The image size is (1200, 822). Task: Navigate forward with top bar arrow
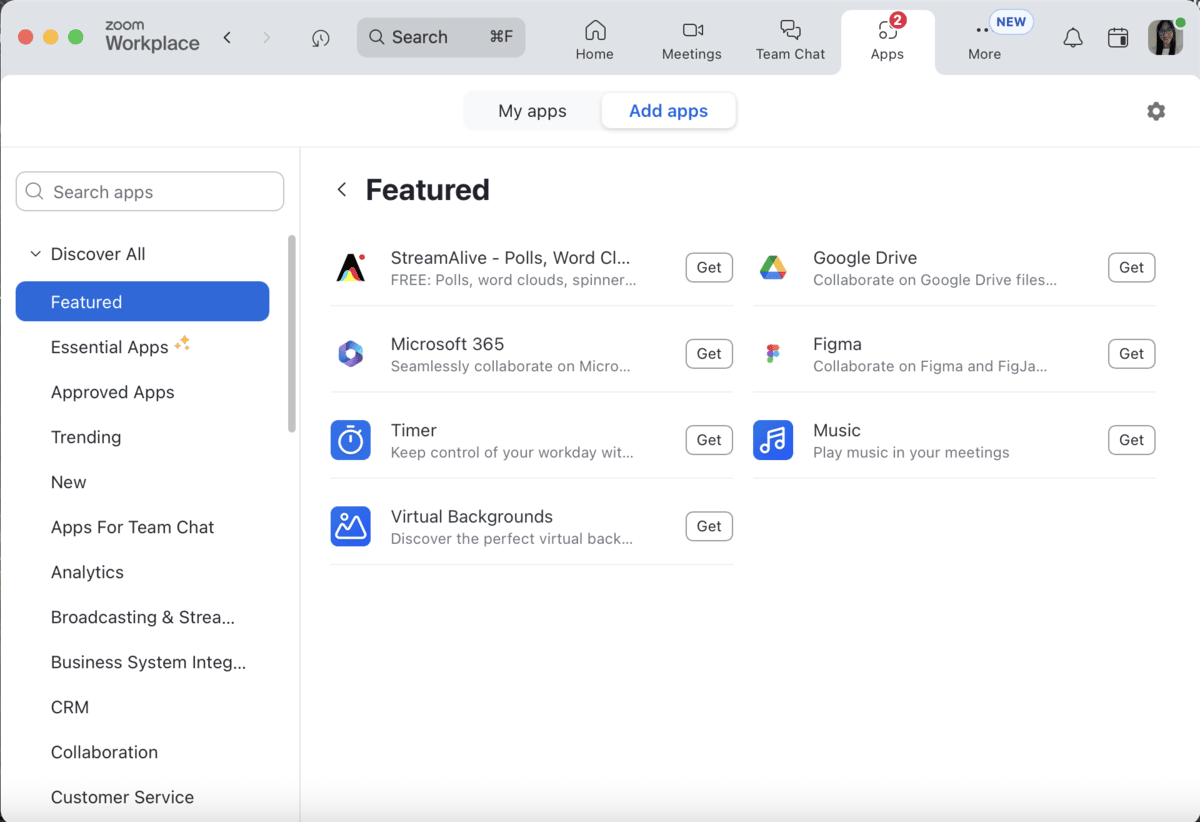[x=266, y=38]
